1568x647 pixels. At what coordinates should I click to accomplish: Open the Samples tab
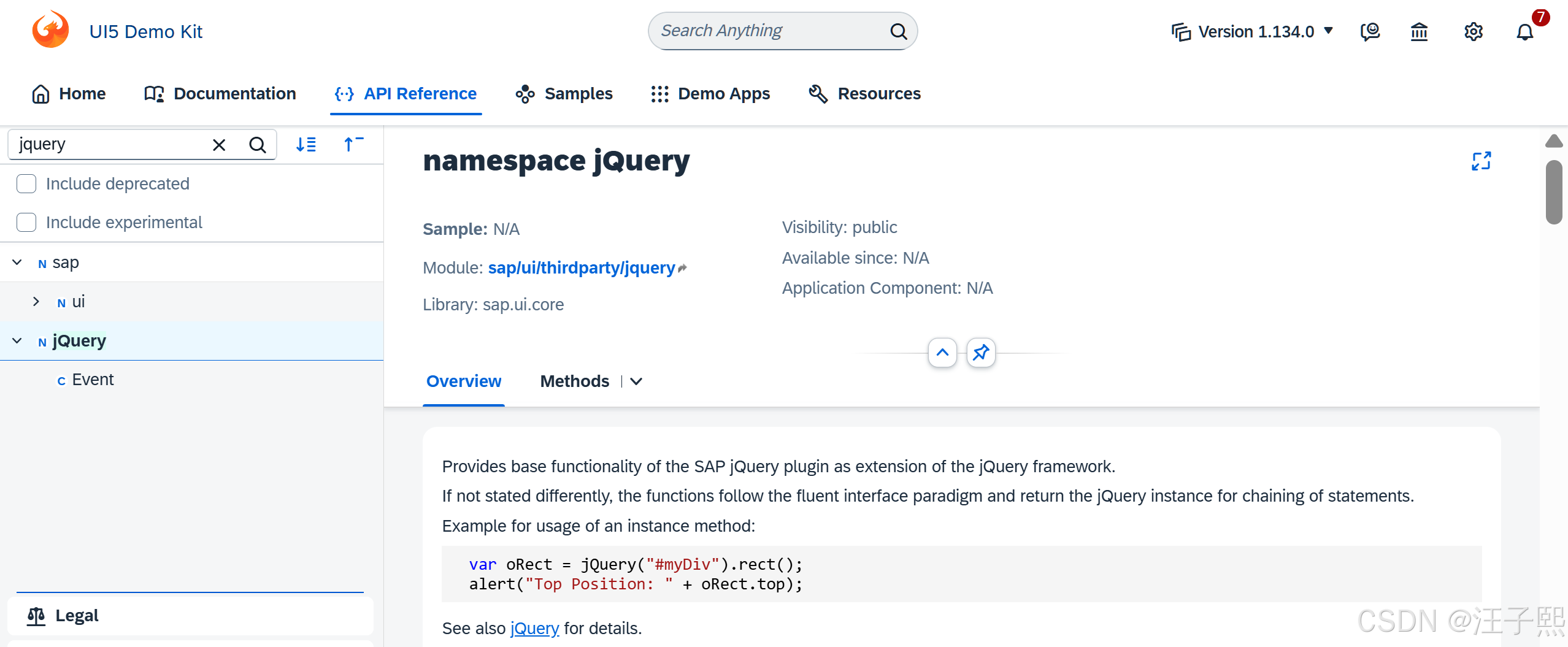[x=564, y=94]
